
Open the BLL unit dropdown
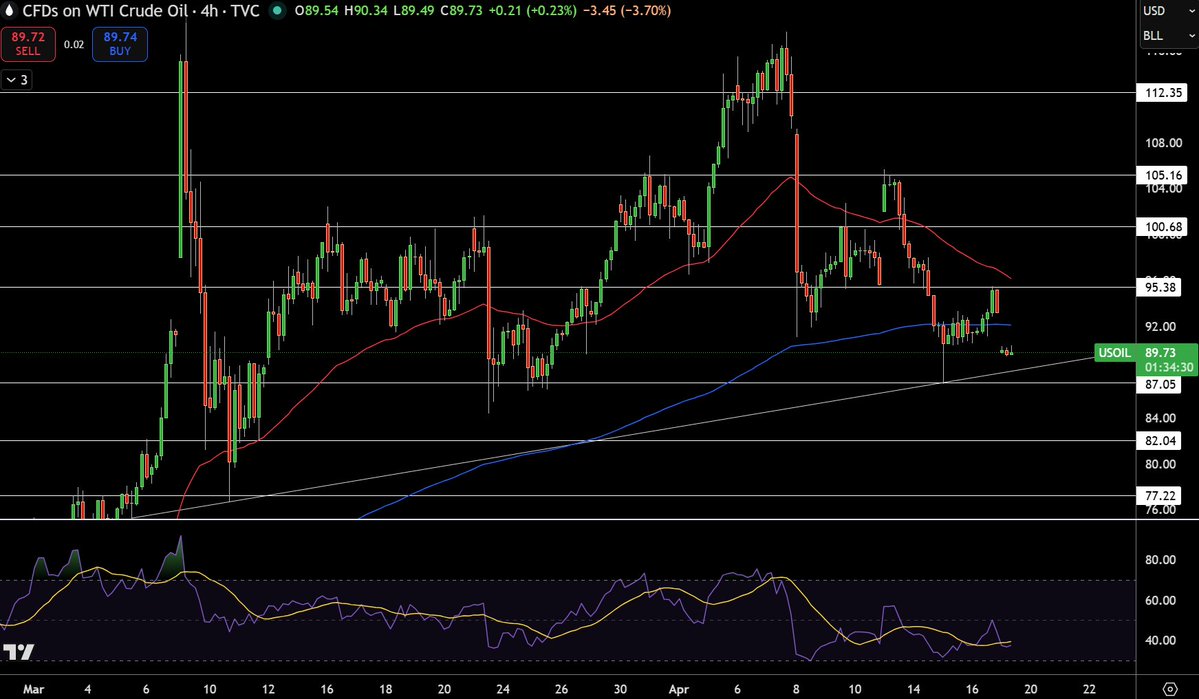coord(1166,36)
